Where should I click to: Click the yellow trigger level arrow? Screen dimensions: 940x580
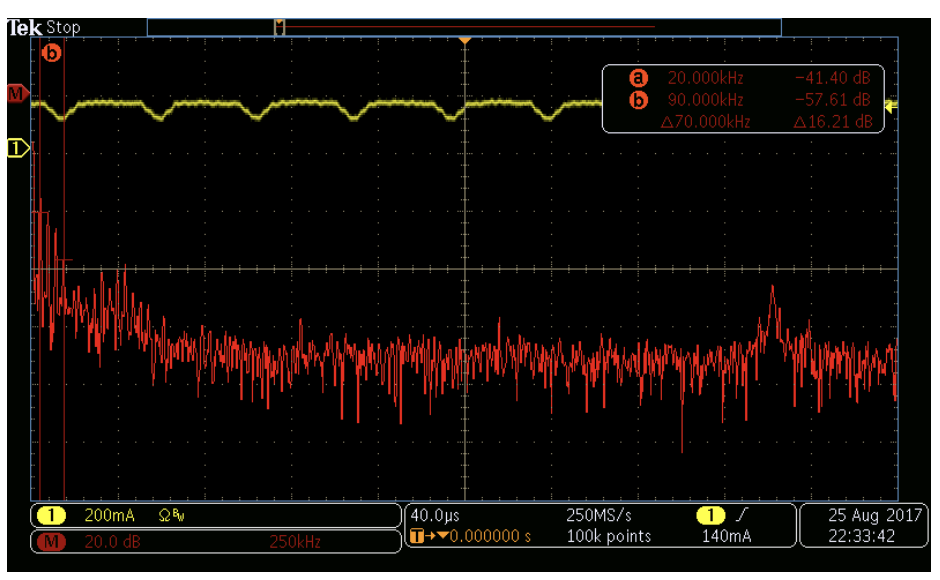point(891,106)
